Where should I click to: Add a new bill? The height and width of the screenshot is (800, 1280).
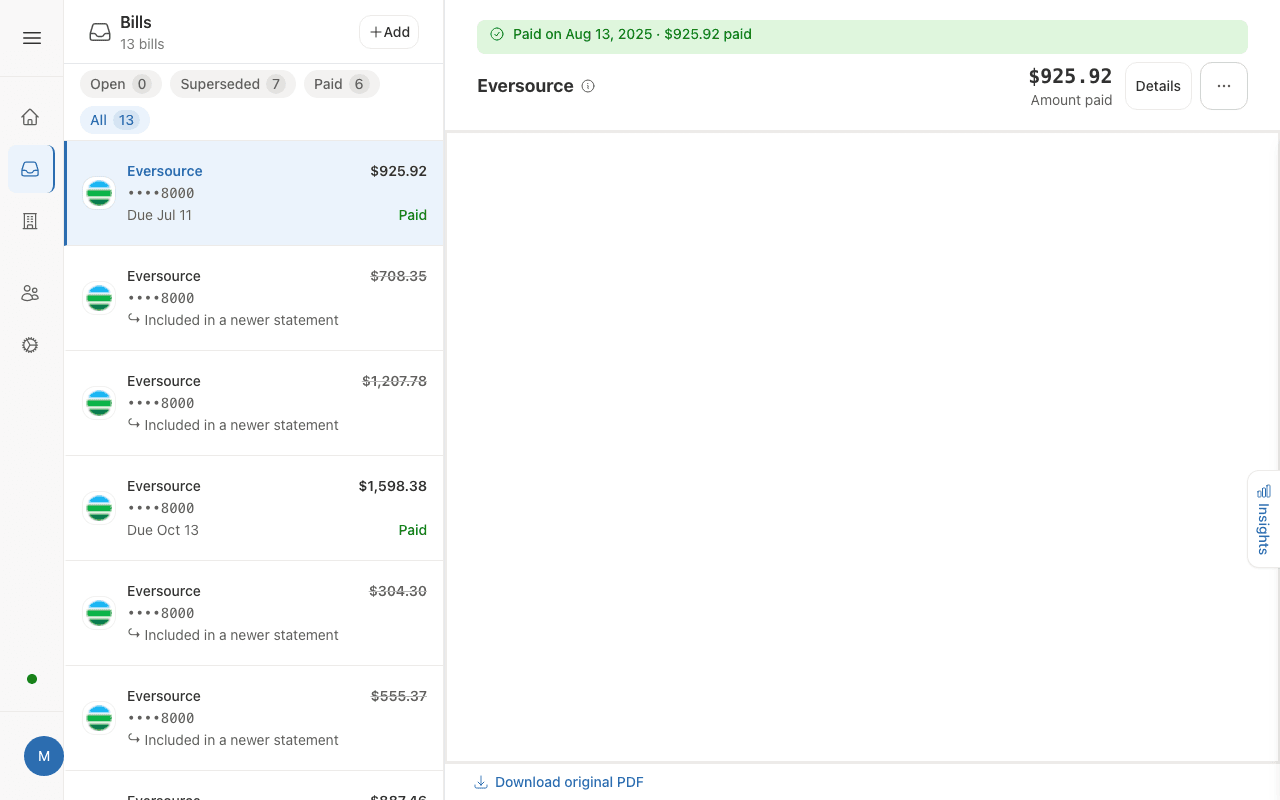coord(389,32)
